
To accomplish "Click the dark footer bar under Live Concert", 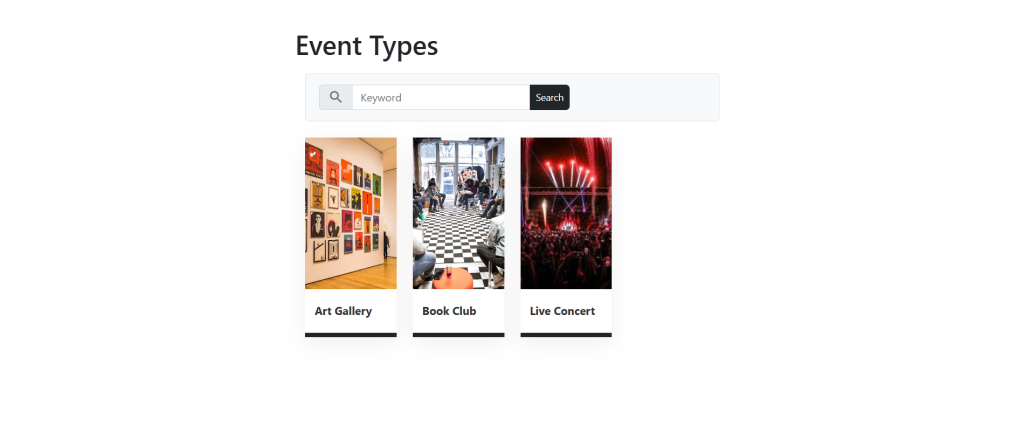I will [566, 335].
